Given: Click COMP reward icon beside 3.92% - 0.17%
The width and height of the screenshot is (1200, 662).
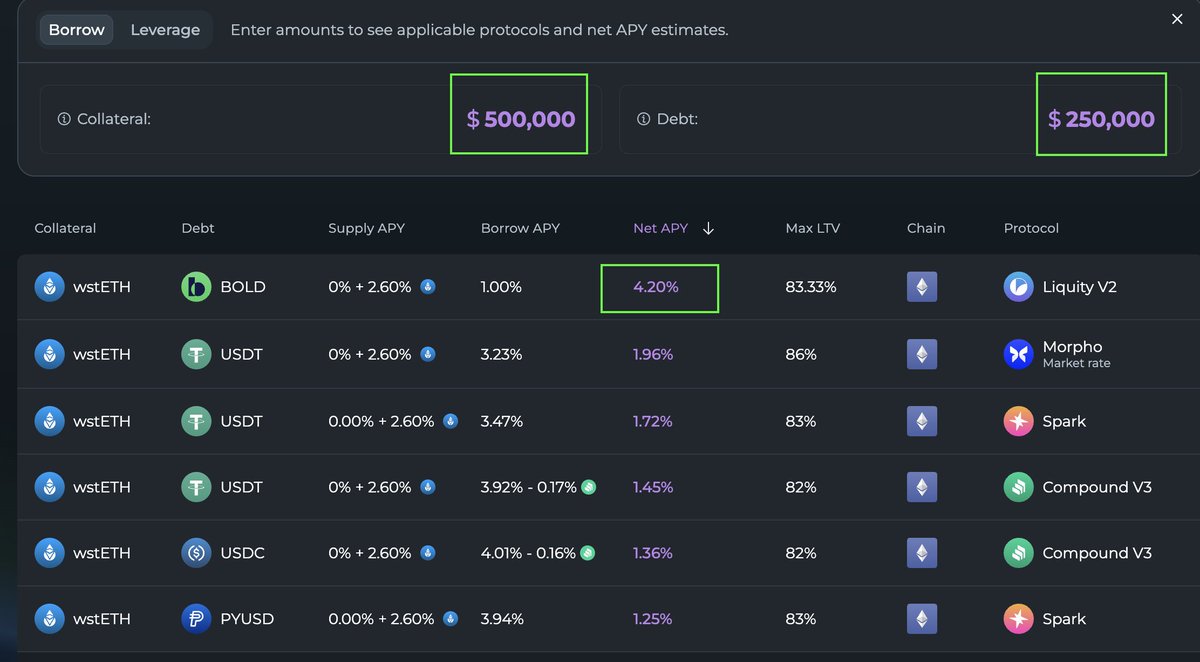Looking at the screenshot, I should (589, 487).
